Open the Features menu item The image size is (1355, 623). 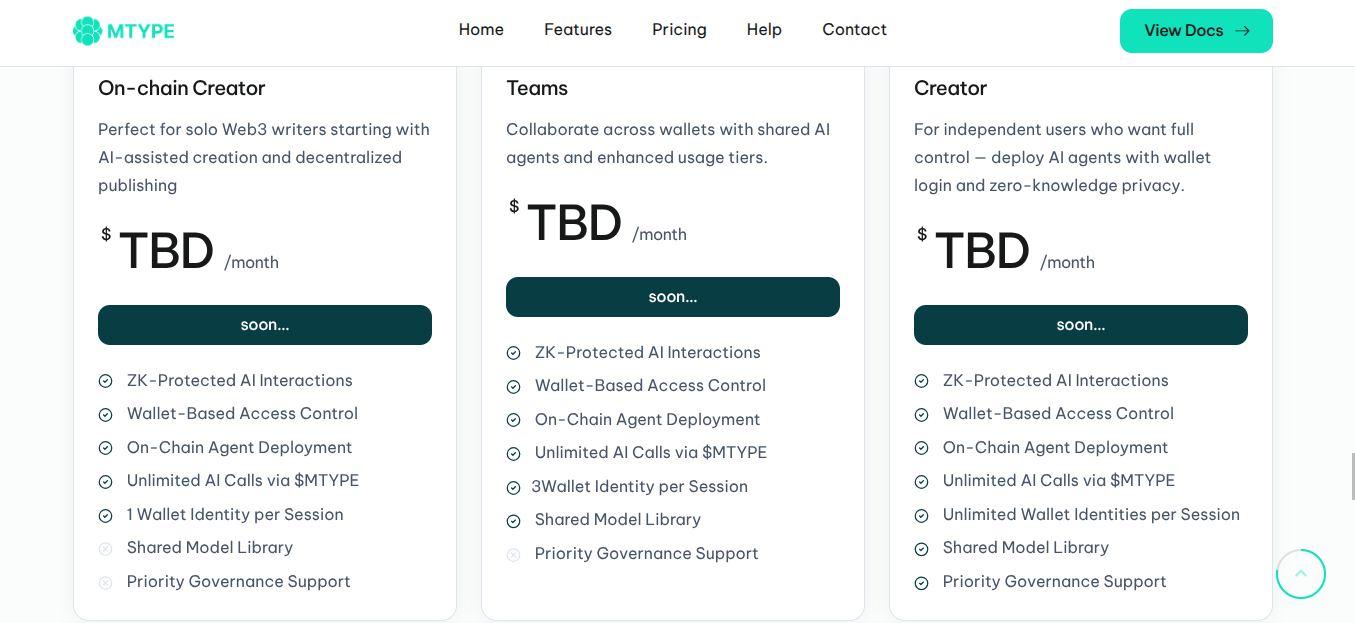point(577,29)
